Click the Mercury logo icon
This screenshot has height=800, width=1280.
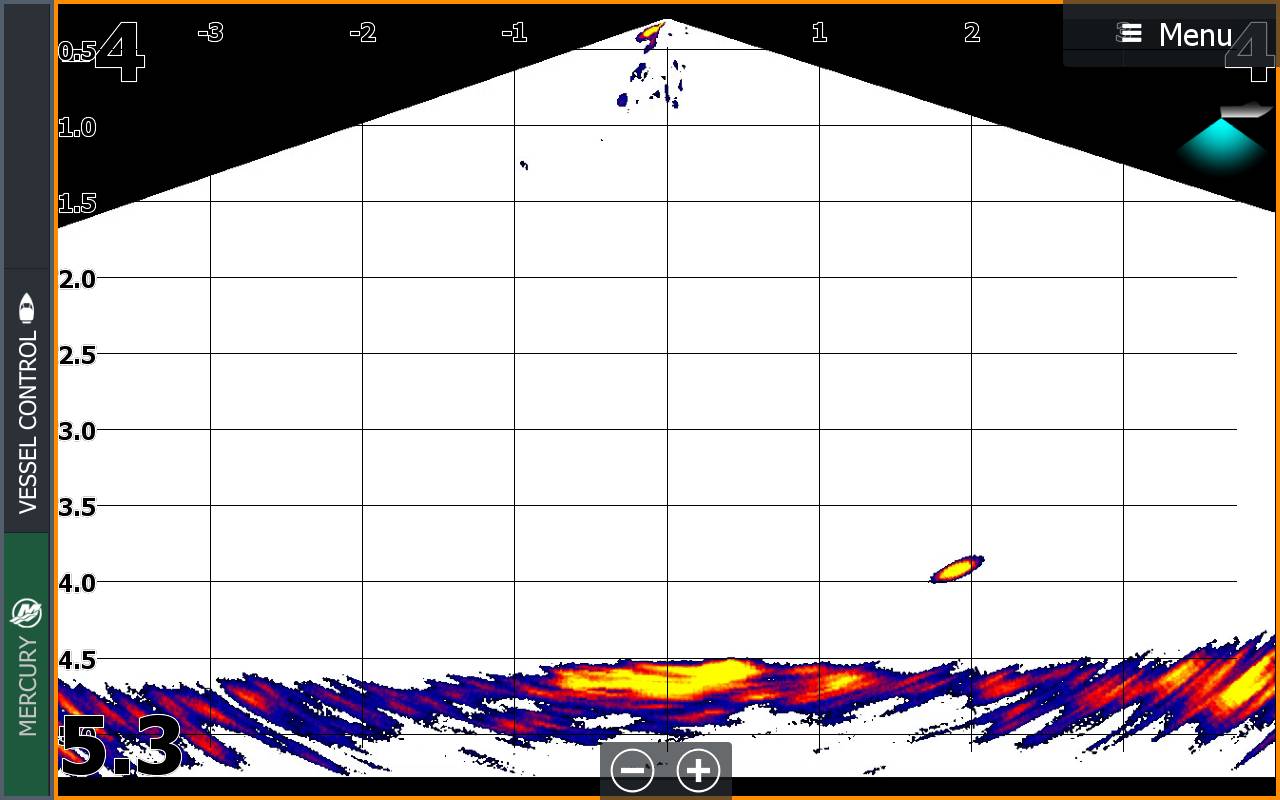27,613
